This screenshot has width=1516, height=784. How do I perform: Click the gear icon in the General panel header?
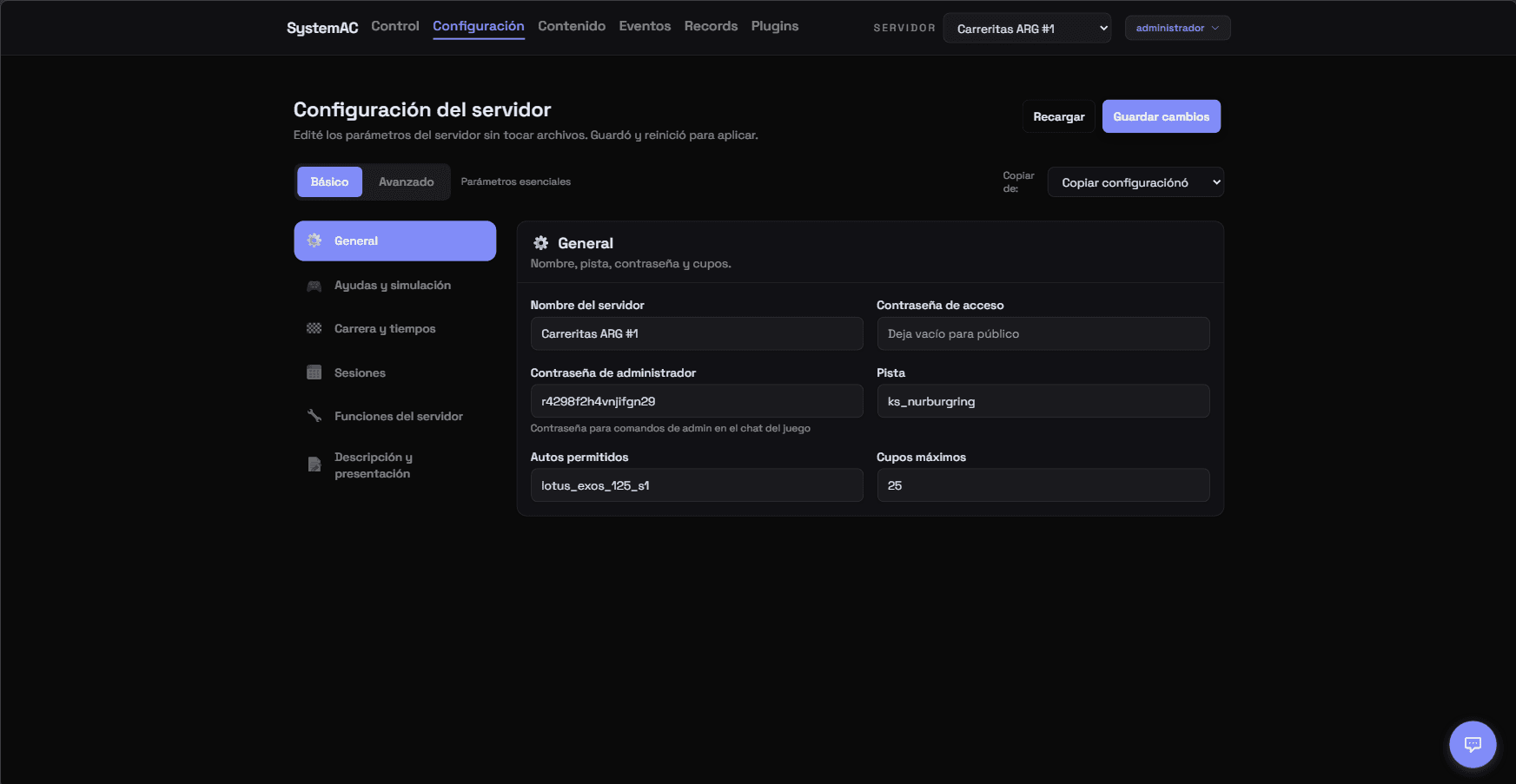pyautogui.click(x=540, y=243)
